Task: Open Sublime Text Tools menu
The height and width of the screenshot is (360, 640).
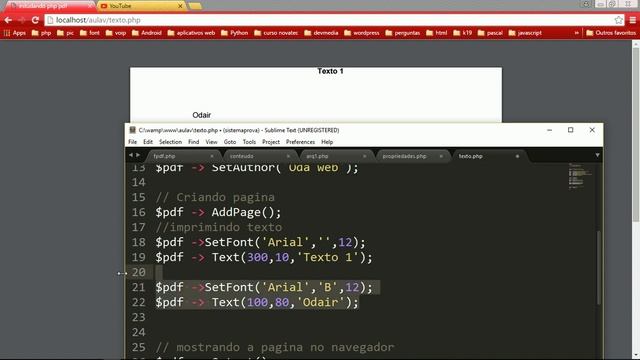Action: pyautogui.click(x=249, y=142)
